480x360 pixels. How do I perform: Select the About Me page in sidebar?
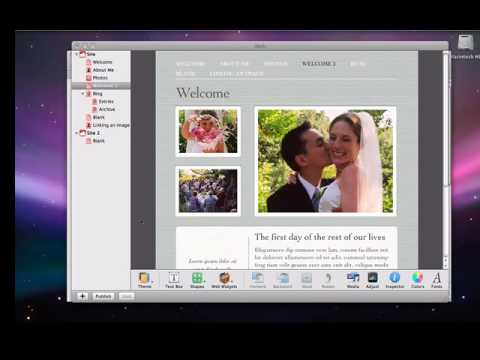[100, 70]
